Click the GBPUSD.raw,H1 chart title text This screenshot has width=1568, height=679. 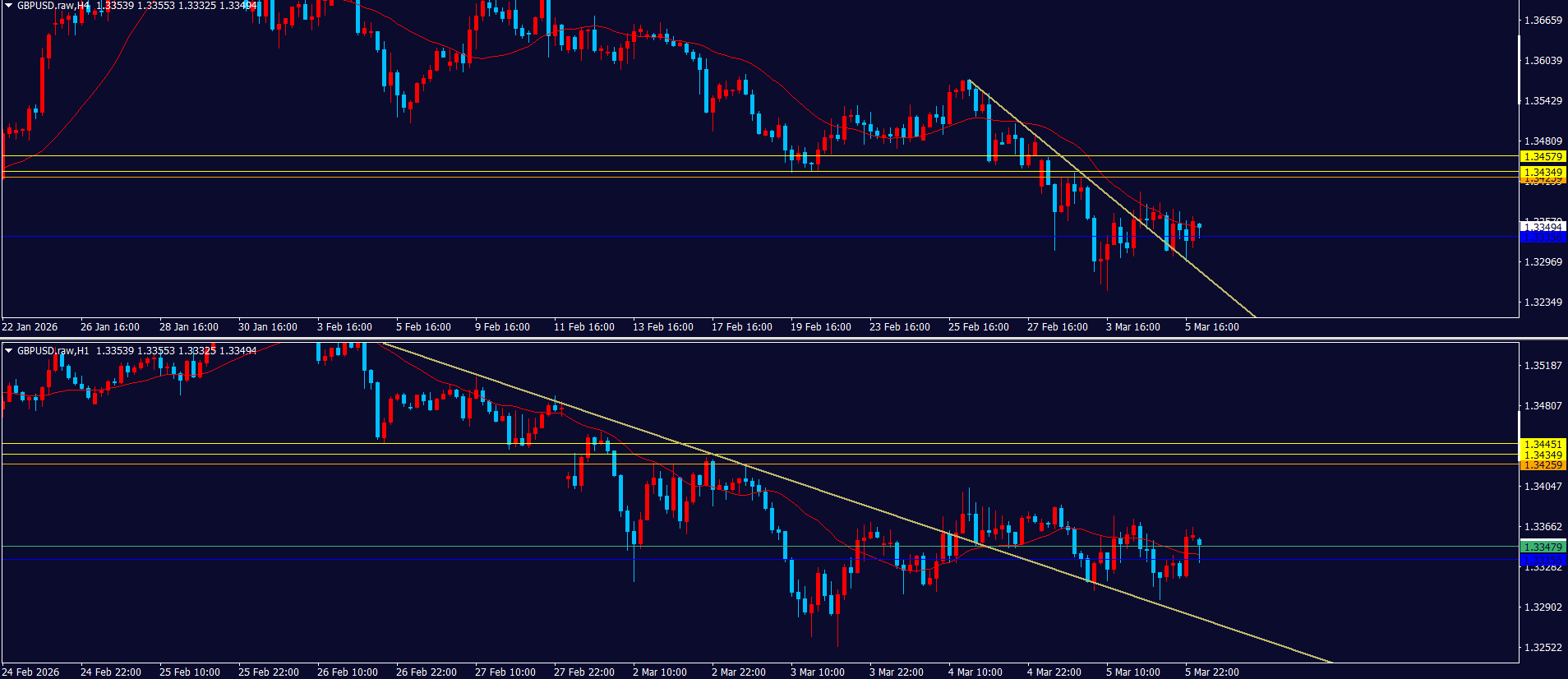(x=53, y=351)
